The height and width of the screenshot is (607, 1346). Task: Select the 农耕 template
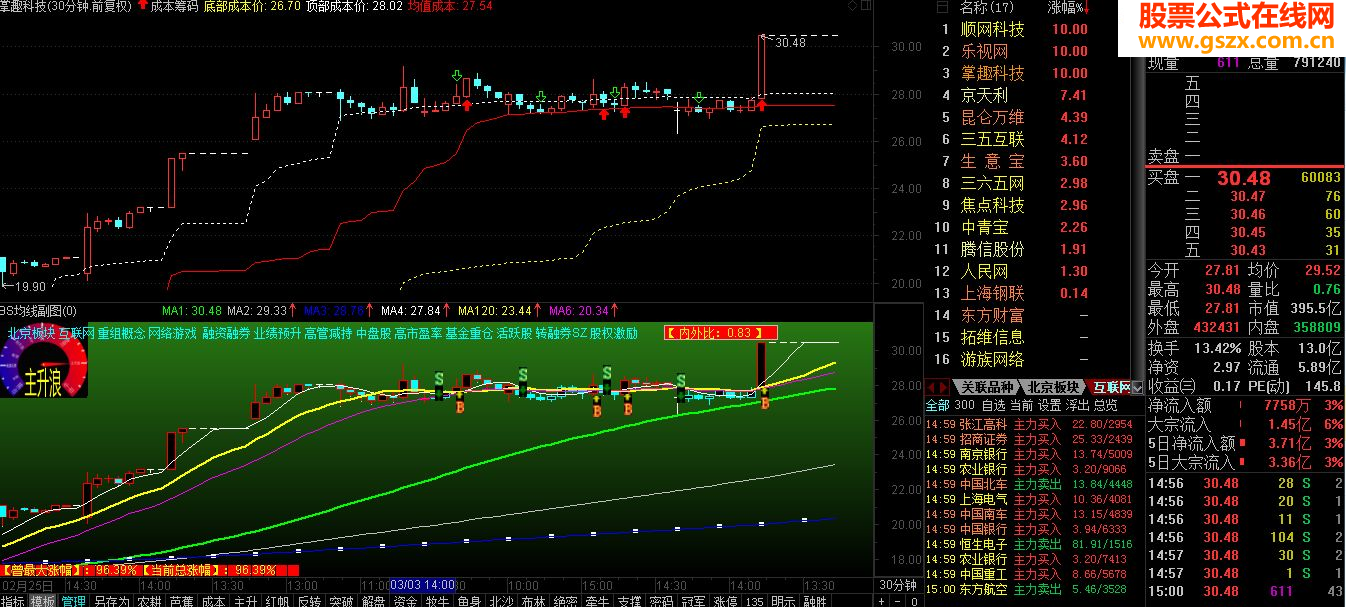pos(150,601)
